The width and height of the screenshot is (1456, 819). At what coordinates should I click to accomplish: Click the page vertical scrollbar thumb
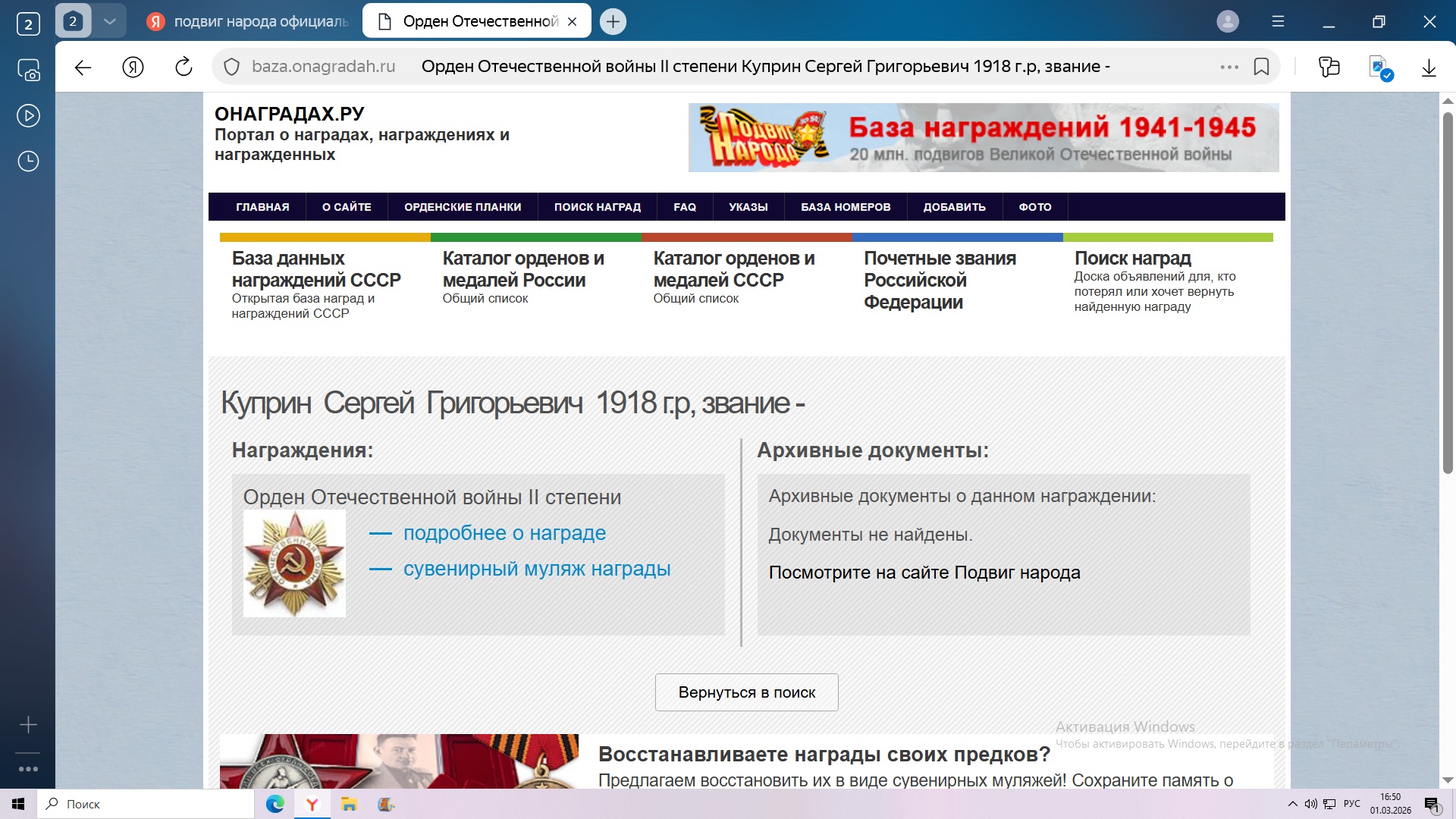[x=1447, y=292]
